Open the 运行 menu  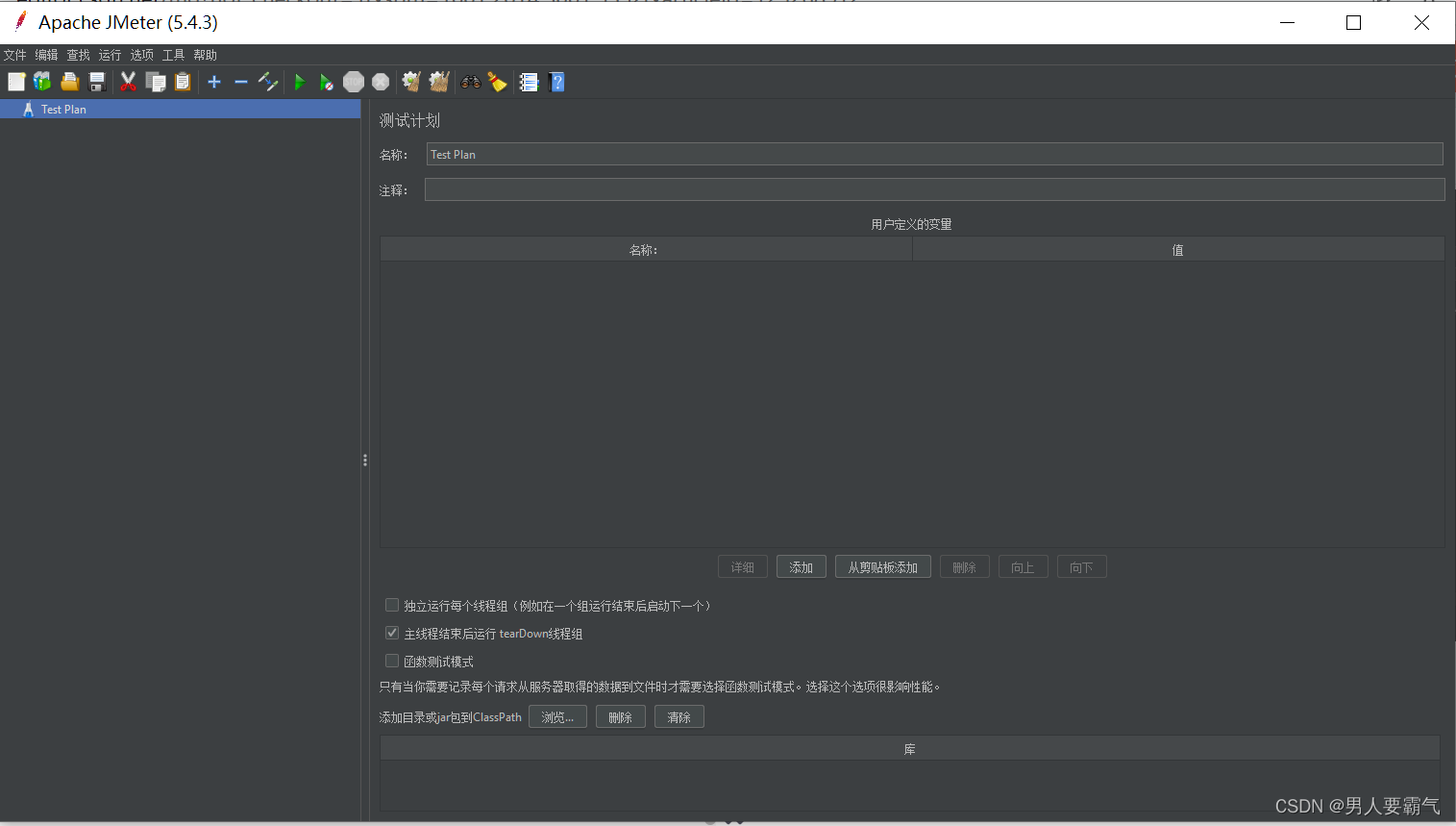[111, 55]
